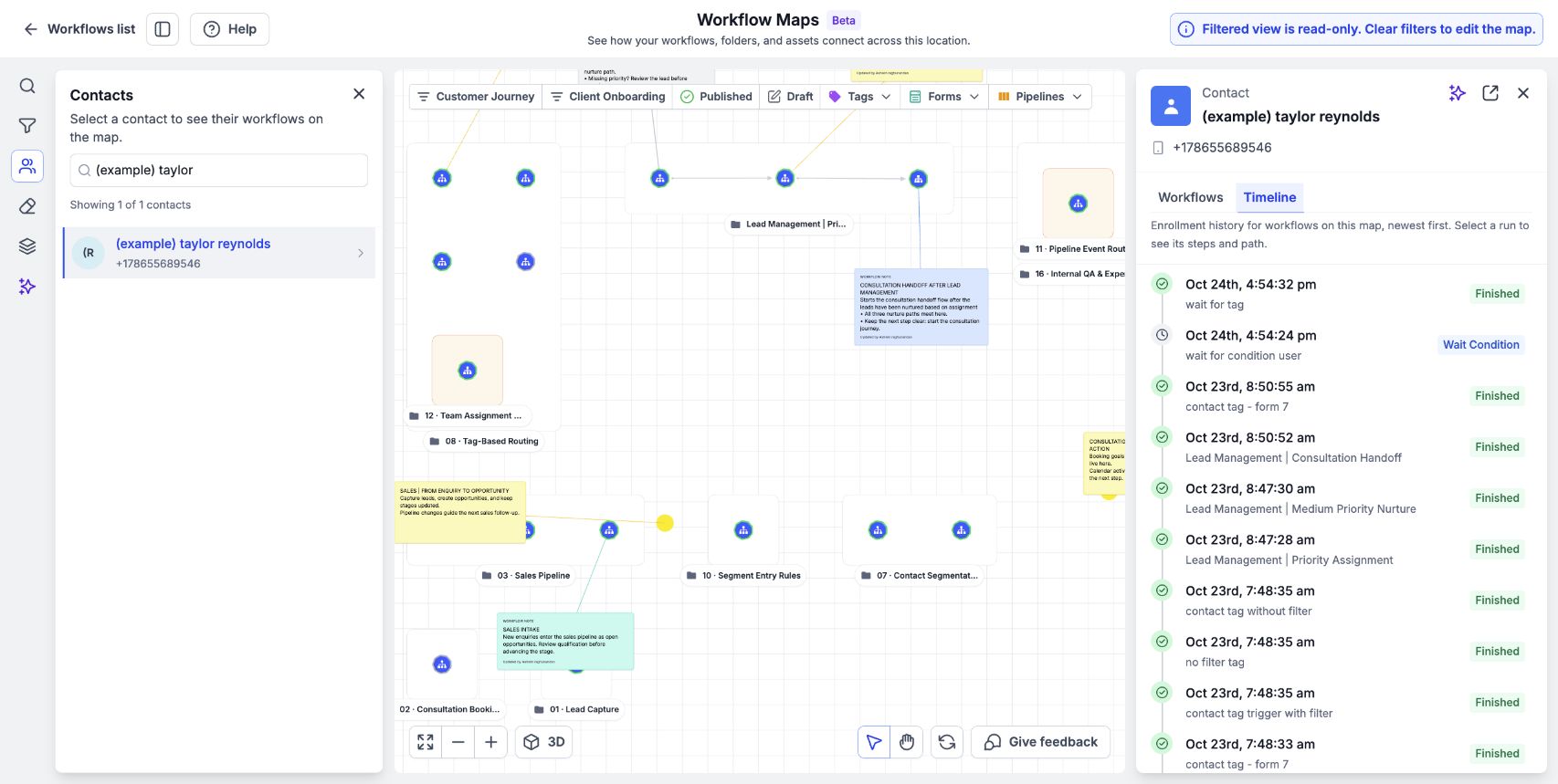Select the Priority Assignment timeline entry
1558x784 pixels.
coord(1341,549)
